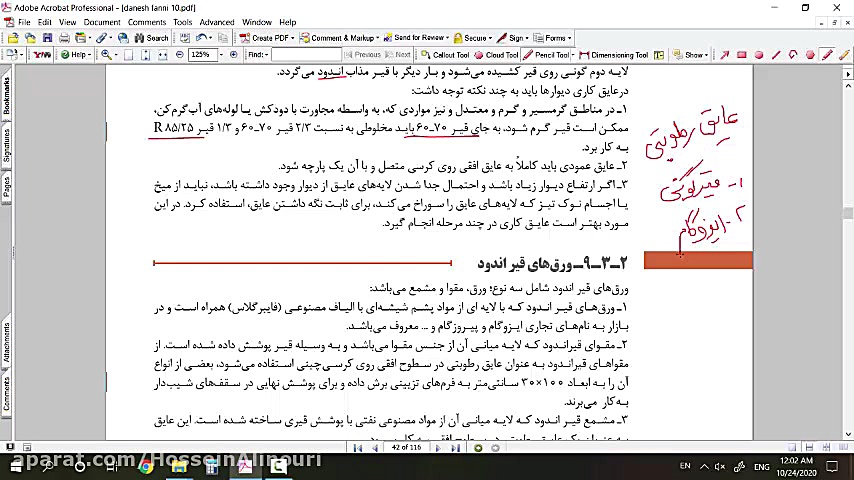Select the red Arrow drawing tool
The width and height of the screenshot is (854, 480).
coord(724,54)
